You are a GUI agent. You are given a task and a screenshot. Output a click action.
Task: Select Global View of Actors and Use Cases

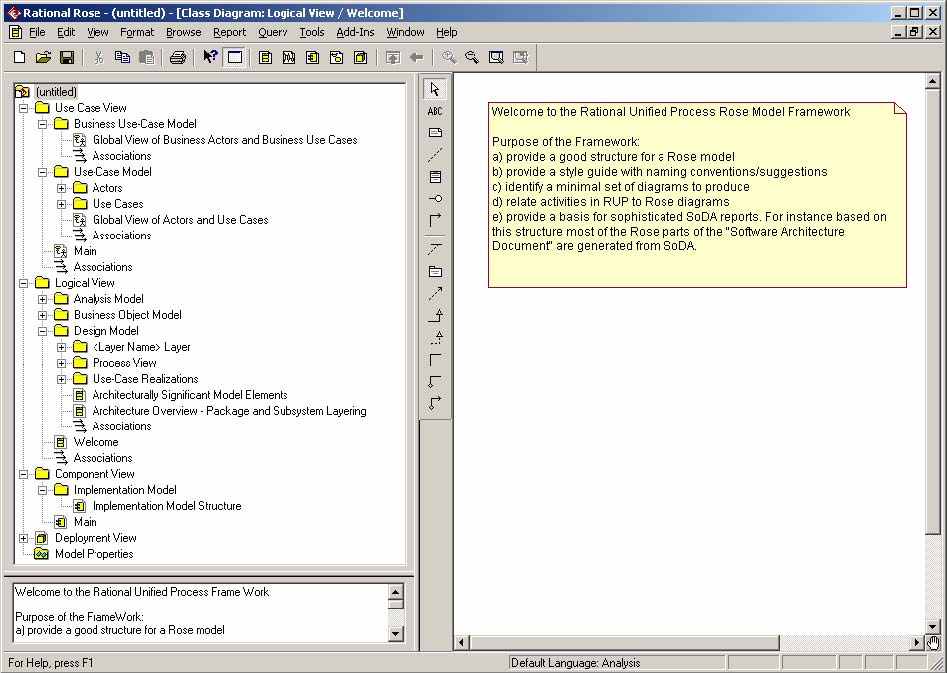181,220
